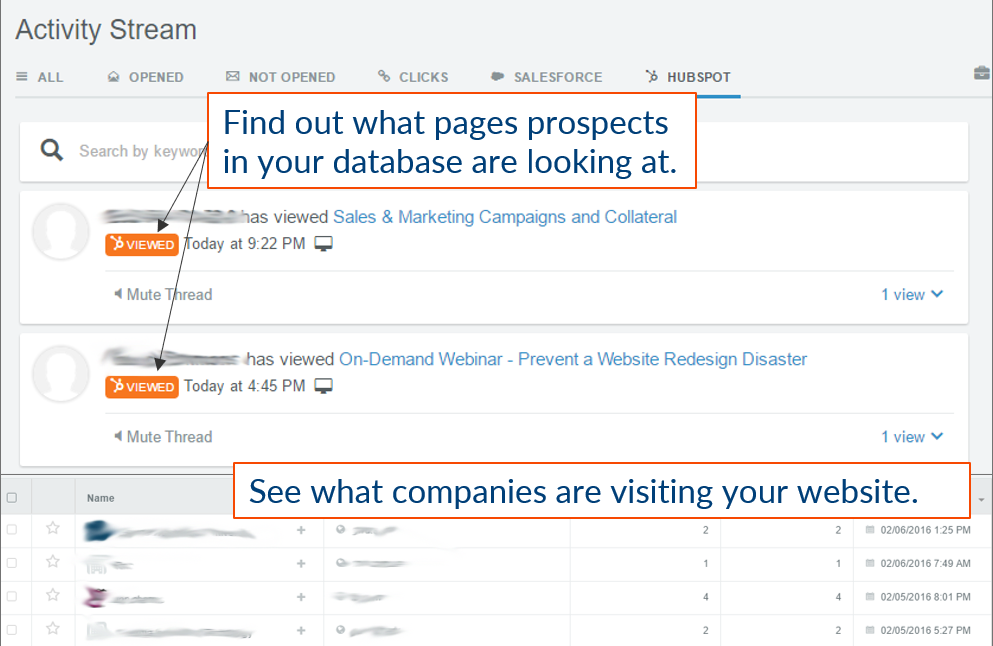
Task: Select the NOT OPENED tab
Action: click(281, 77)
